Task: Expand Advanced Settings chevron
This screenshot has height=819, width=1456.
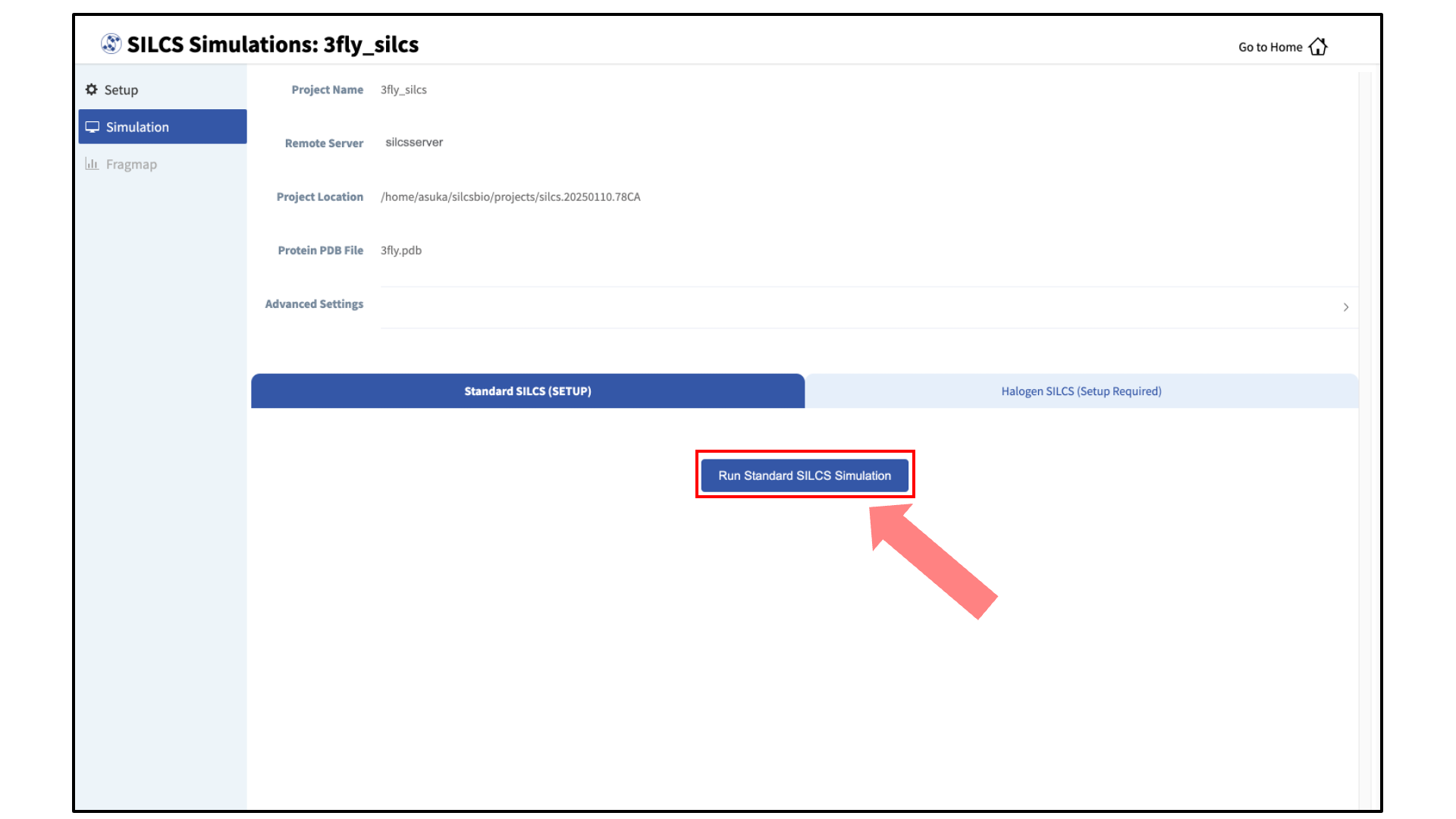Action: pyautogui.click(x=1346, y=307)
